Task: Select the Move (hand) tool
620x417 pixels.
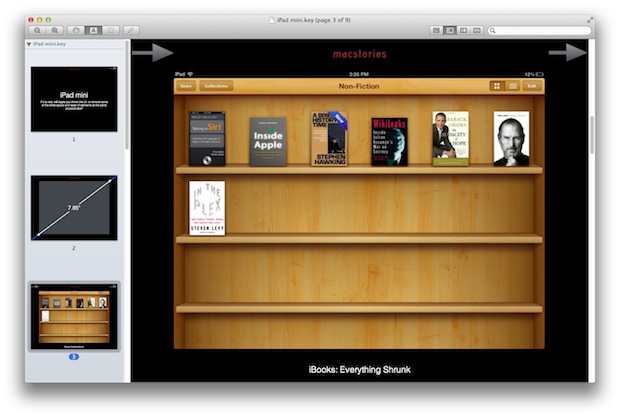Action: point(76,30)
